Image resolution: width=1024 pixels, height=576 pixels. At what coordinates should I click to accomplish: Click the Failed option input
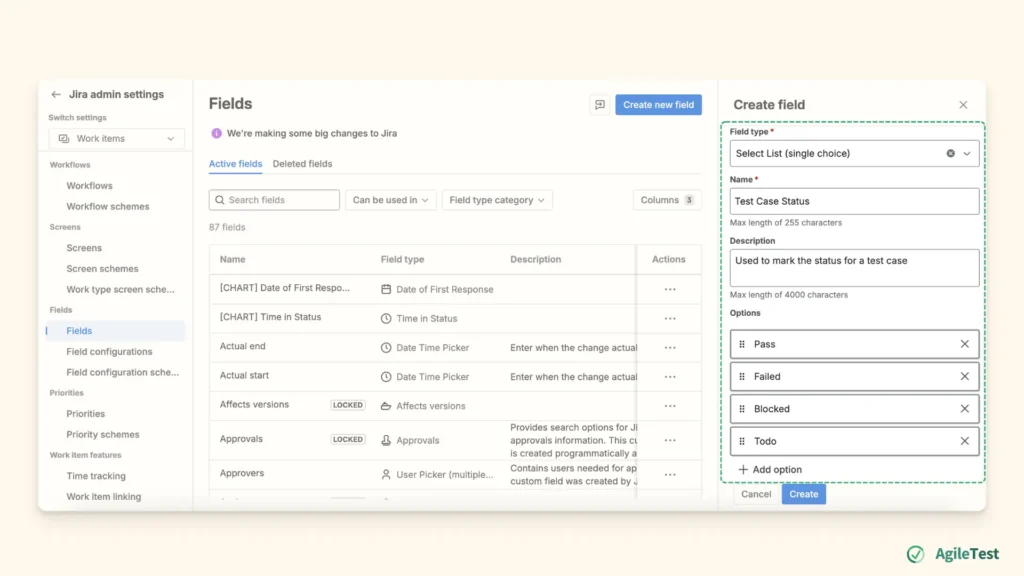click(x=854, y=376)
